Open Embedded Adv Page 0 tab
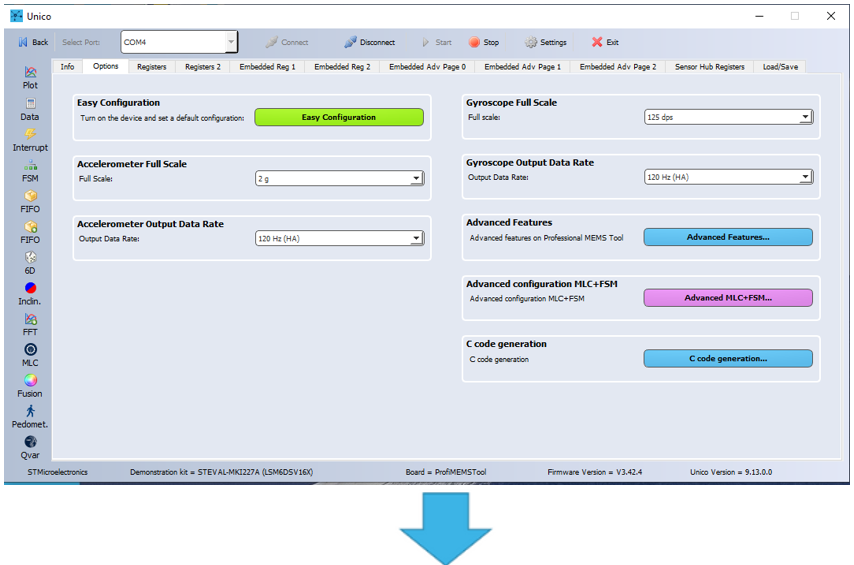Image resolution: width=854 pixels, height=565 pixels. pos(428,66)
